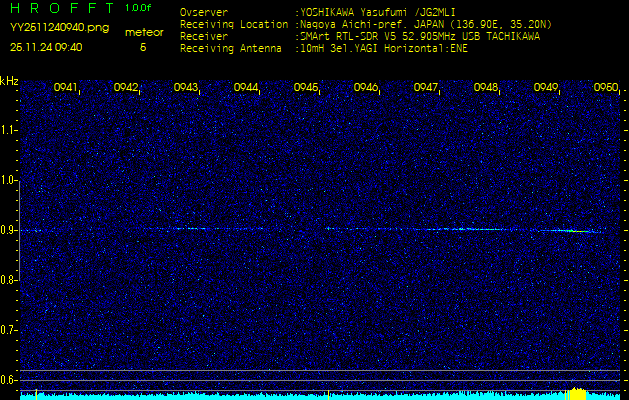Select the 25.11.24 09:40 timestamp text
This screenshot has height=400, width=629.
pyautogui.click(x=46, y=46)
